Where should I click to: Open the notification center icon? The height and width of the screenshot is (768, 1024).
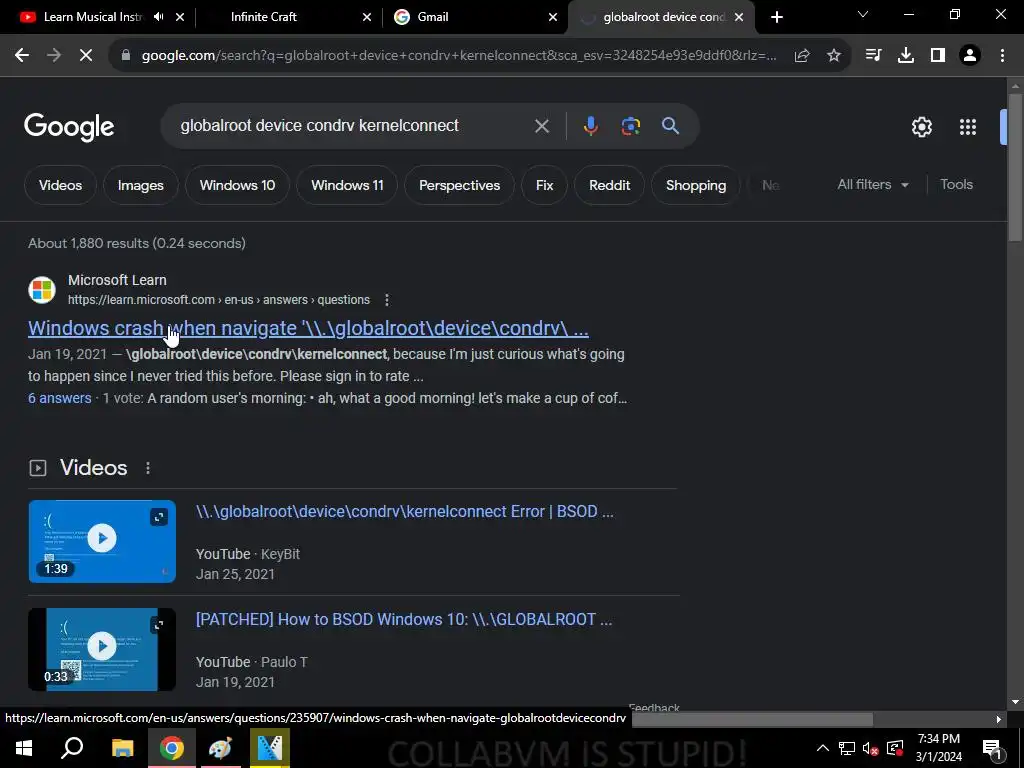(992, 748)
